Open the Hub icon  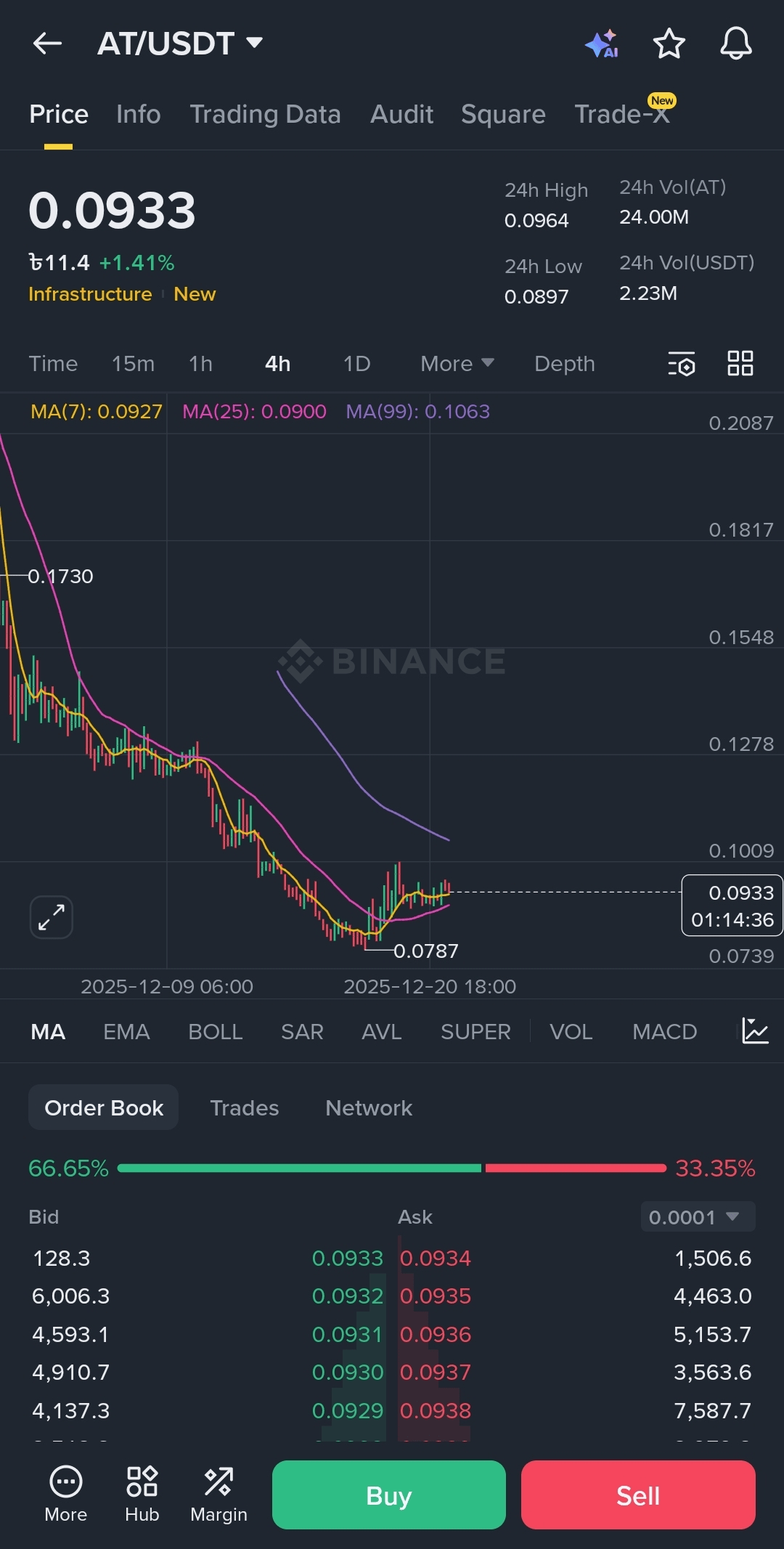click(x=142, y=1495)
